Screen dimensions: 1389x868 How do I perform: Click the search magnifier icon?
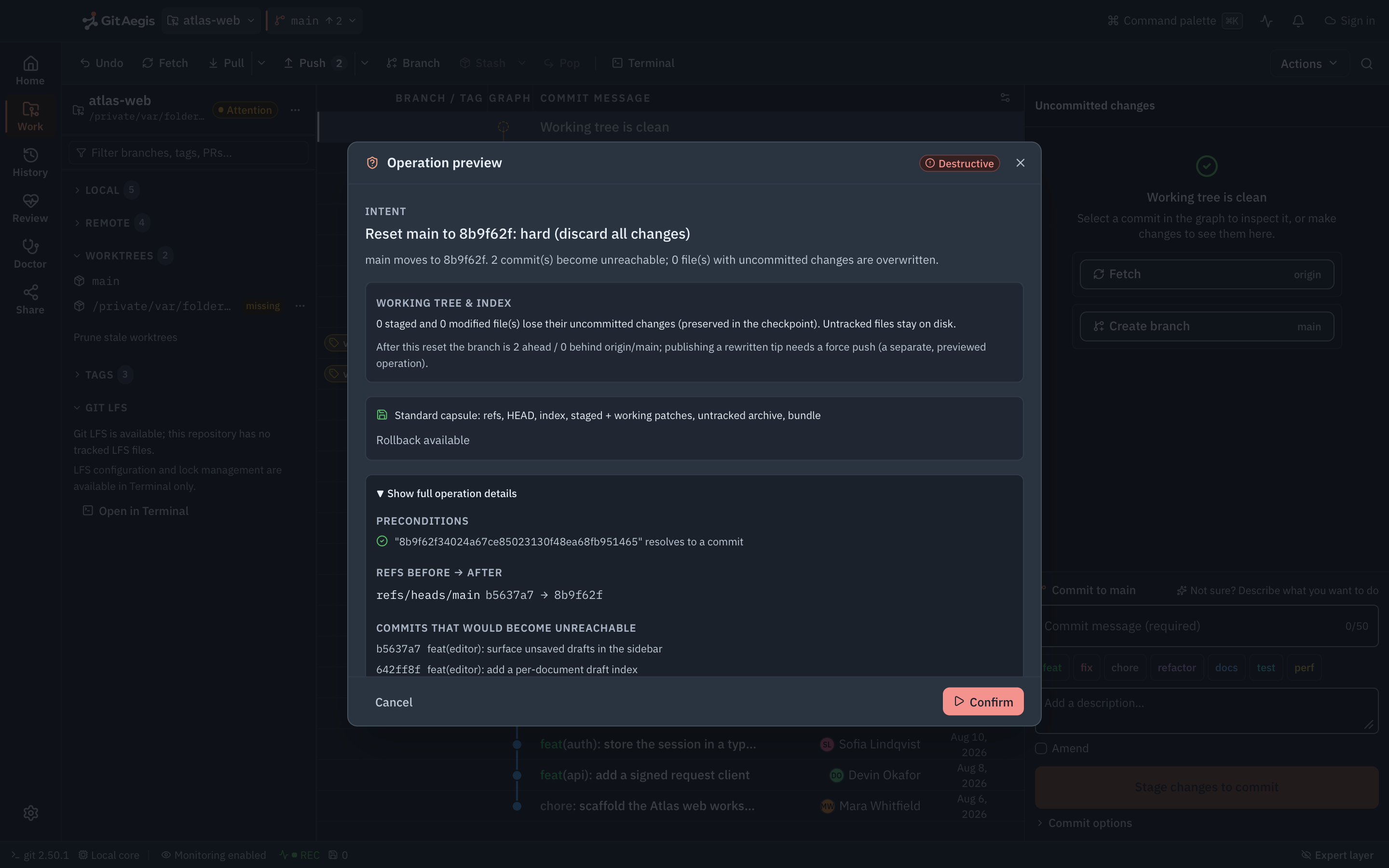(1367, 64)
